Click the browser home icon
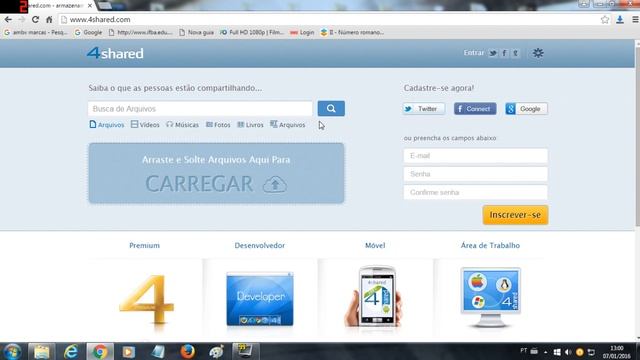 [x=49, y=19]
